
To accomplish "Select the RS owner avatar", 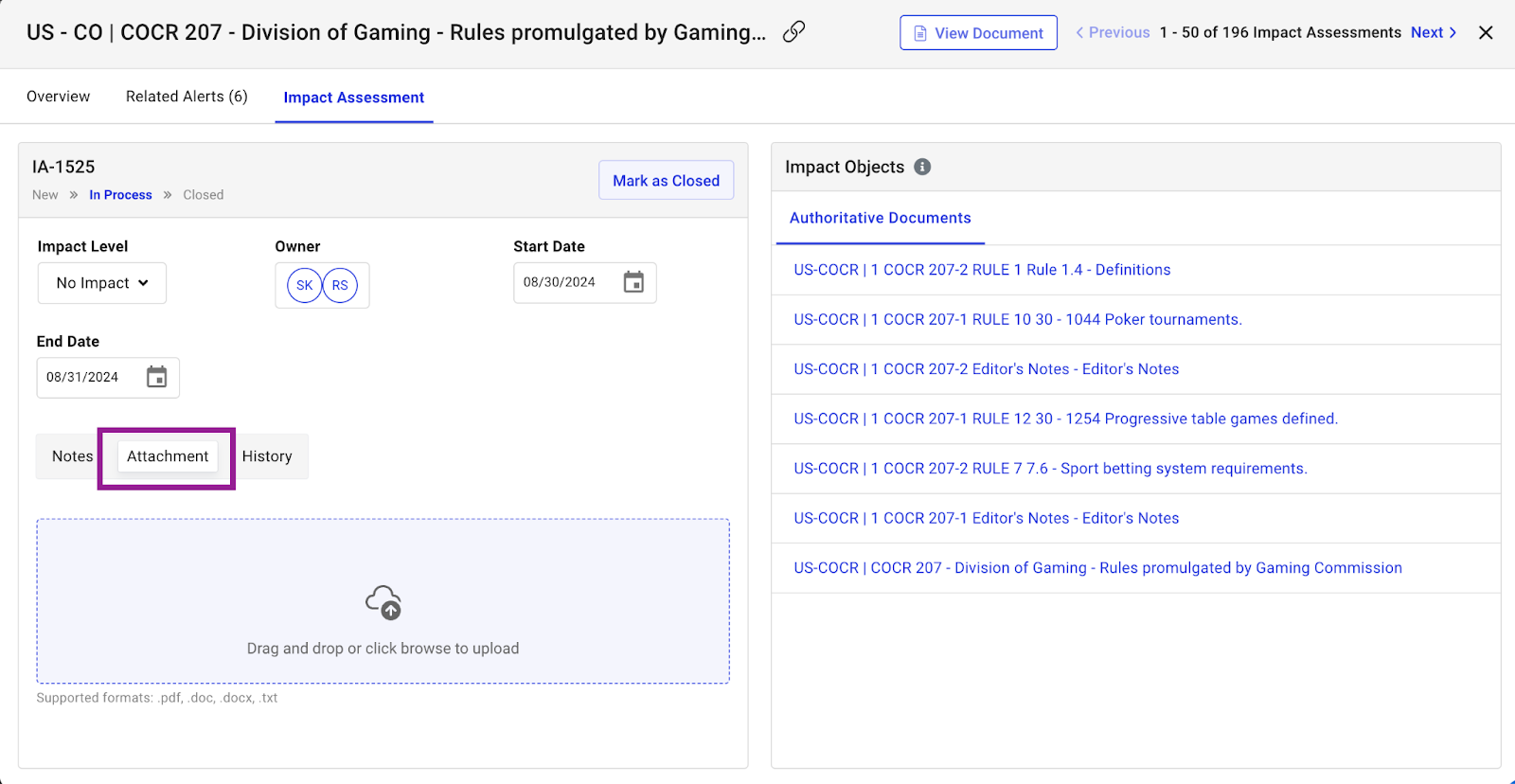I will [340, 285].
